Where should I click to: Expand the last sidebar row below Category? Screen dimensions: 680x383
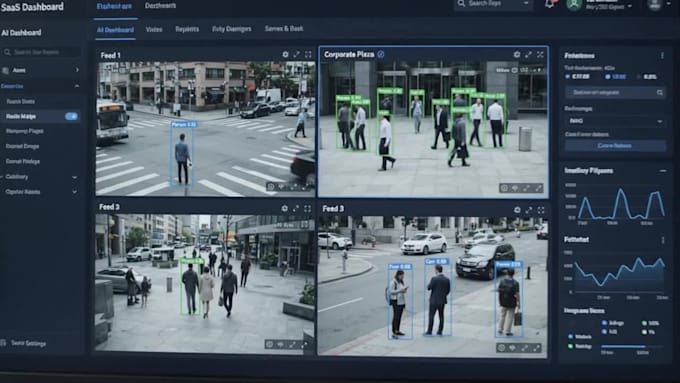(75, 192)
